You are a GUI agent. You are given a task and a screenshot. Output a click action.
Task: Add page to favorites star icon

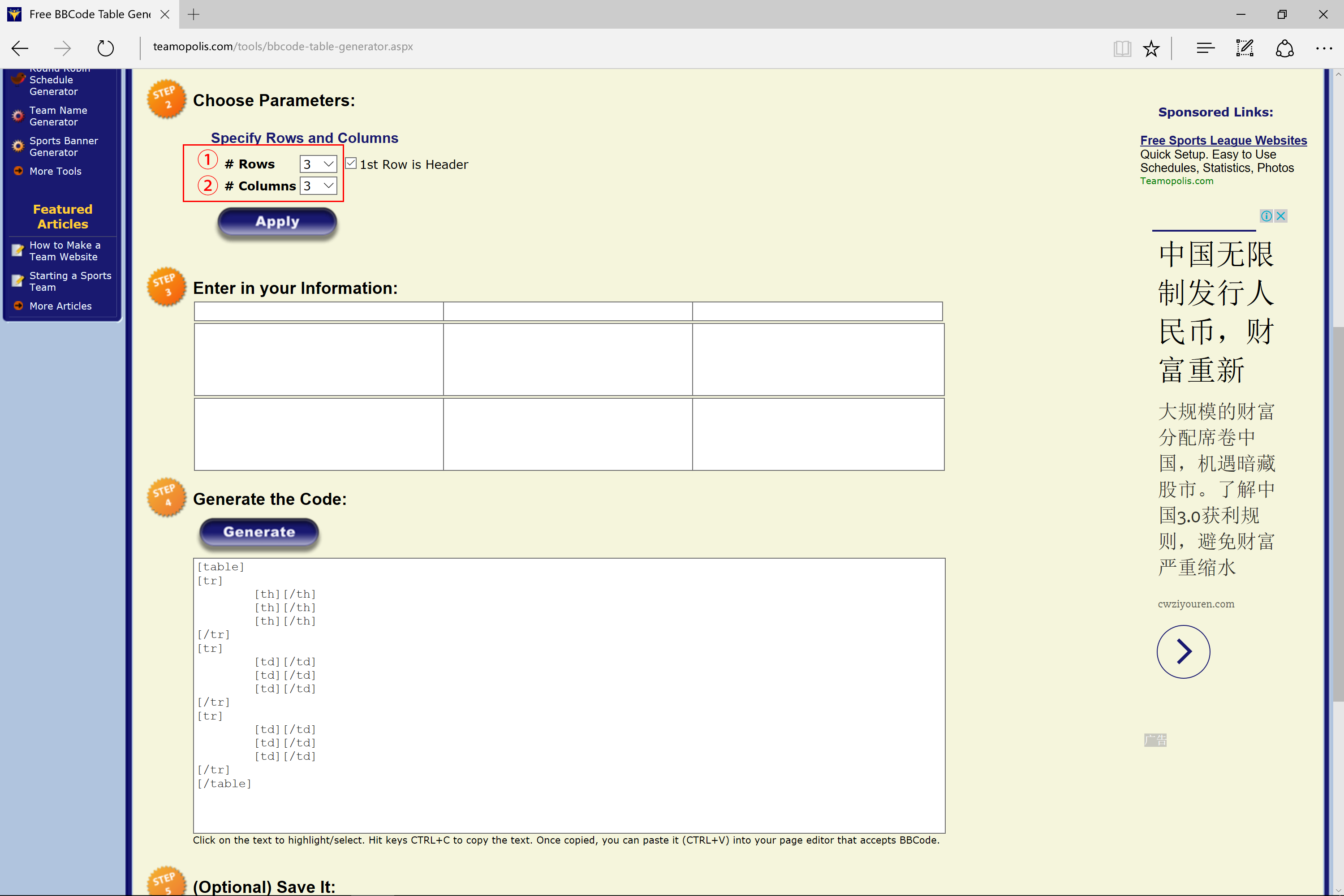pos(1151,48)
